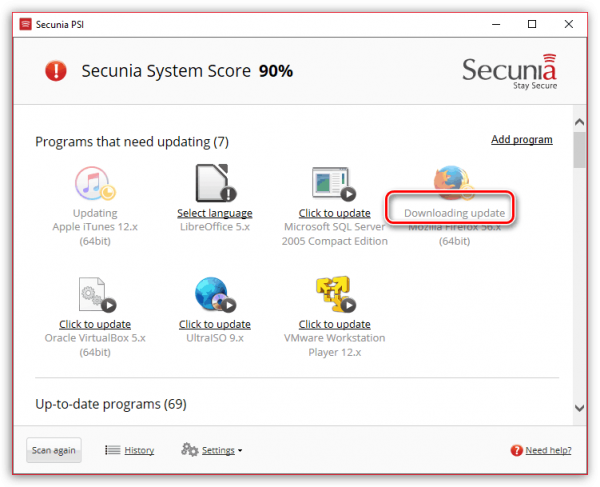600x487 pixels.
Task: Click to update UltraISO 9.x
Action: (215, 325)
